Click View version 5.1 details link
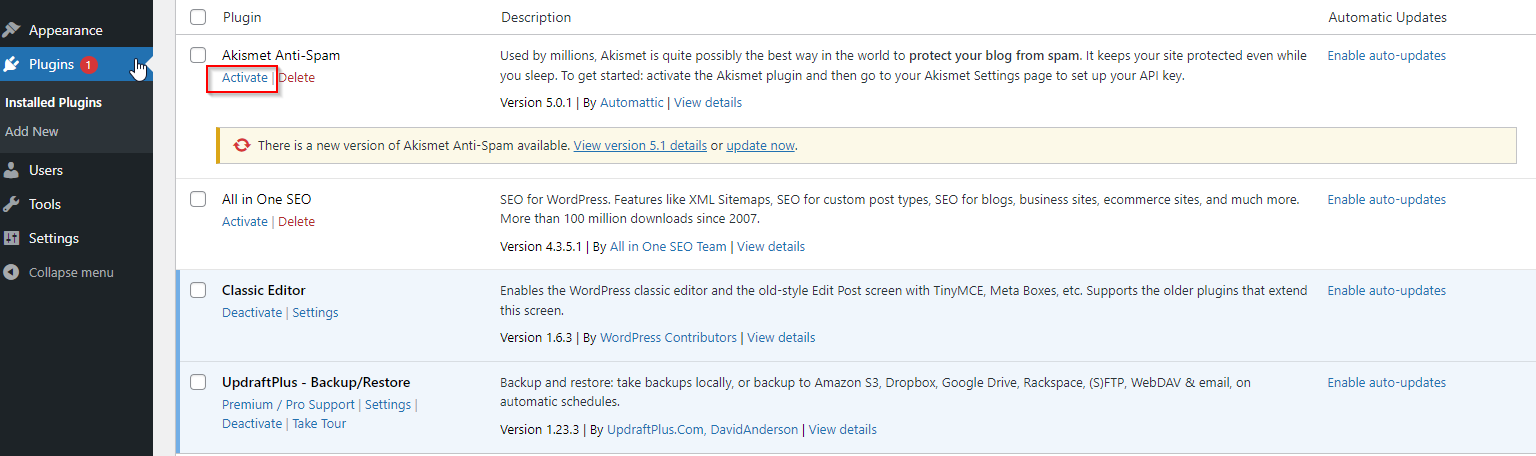Image resolution: width=1536 pixels, height=456 pixels. click(640, 145)
